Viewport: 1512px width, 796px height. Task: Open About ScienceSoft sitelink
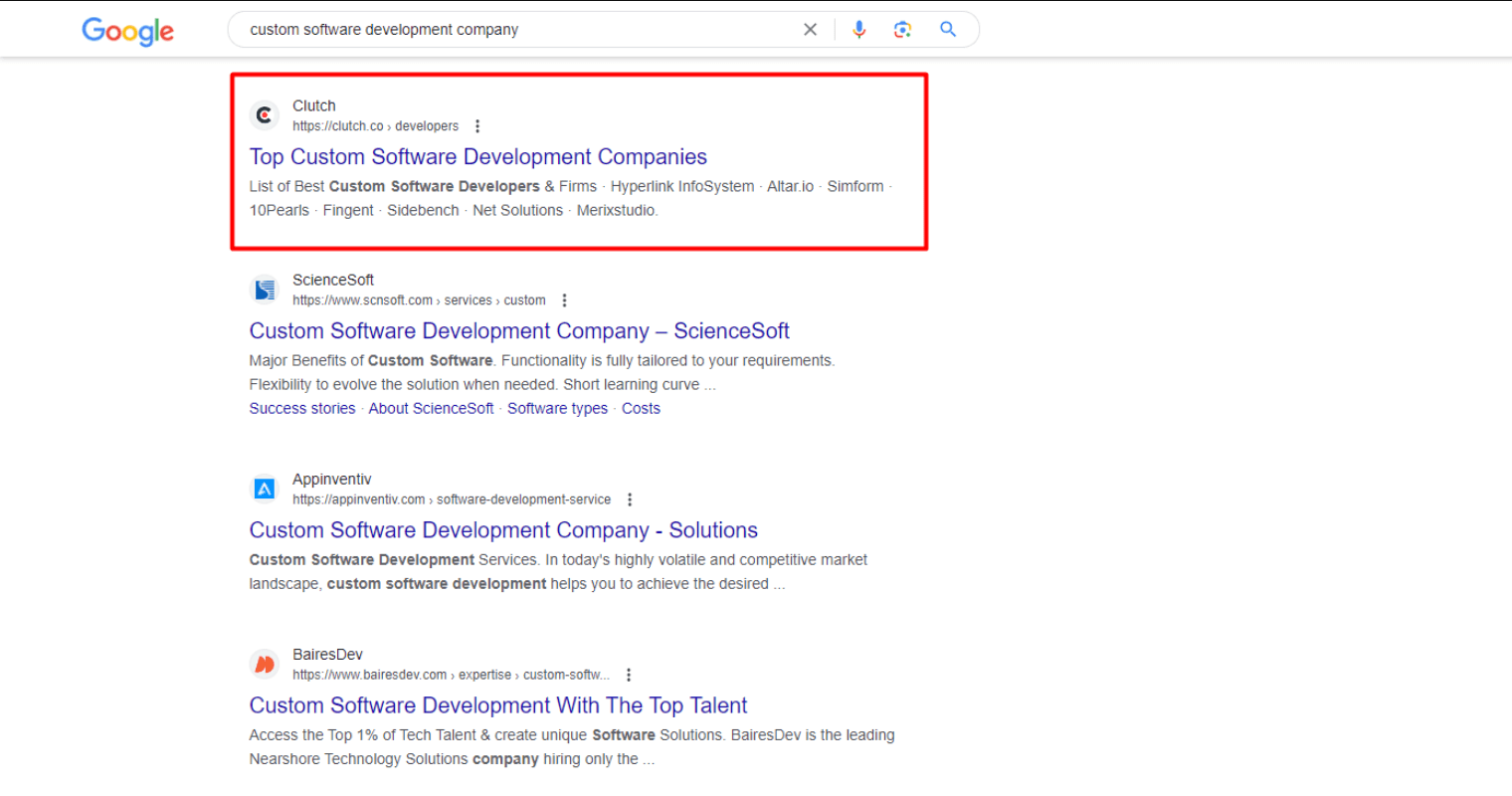coord(431,409)
